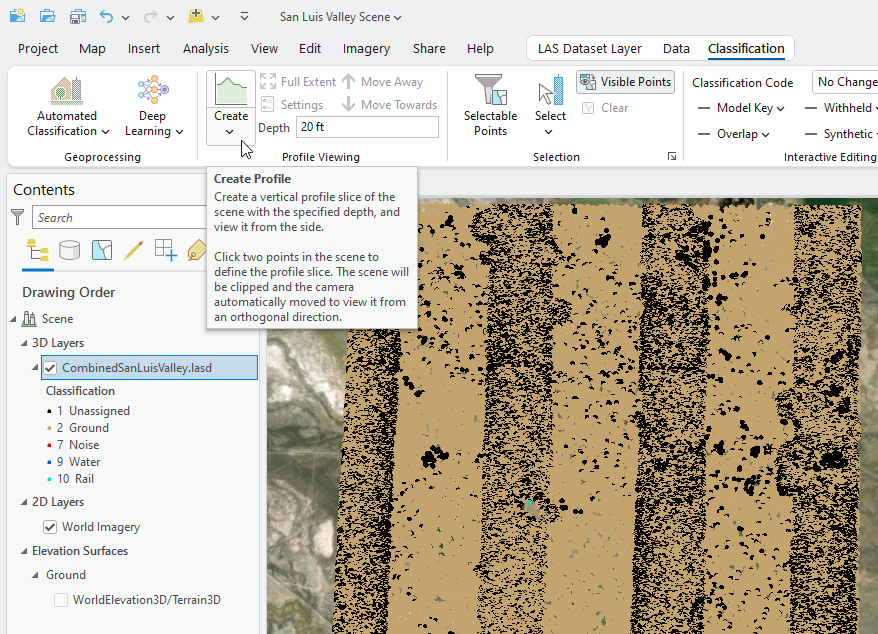878x634 pixels.
Task: Open the Analysis ribbon tab
Action: pos(205,48)
